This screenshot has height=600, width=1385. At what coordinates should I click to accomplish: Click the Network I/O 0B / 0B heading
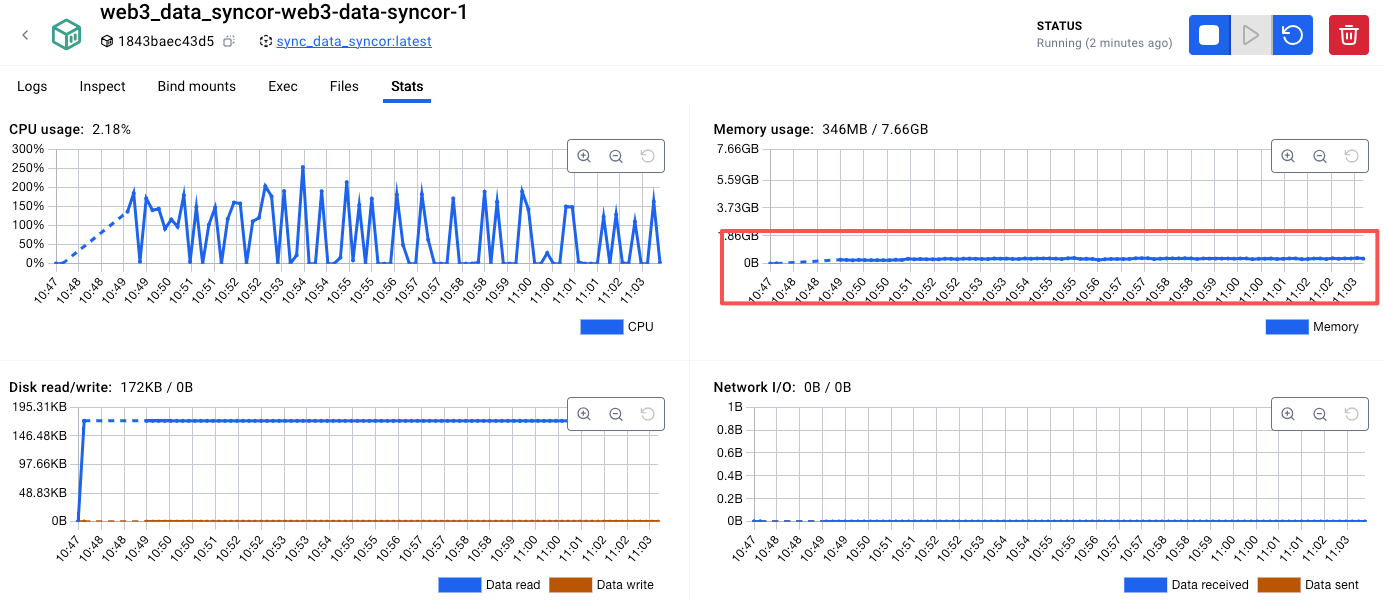(782, 387)
